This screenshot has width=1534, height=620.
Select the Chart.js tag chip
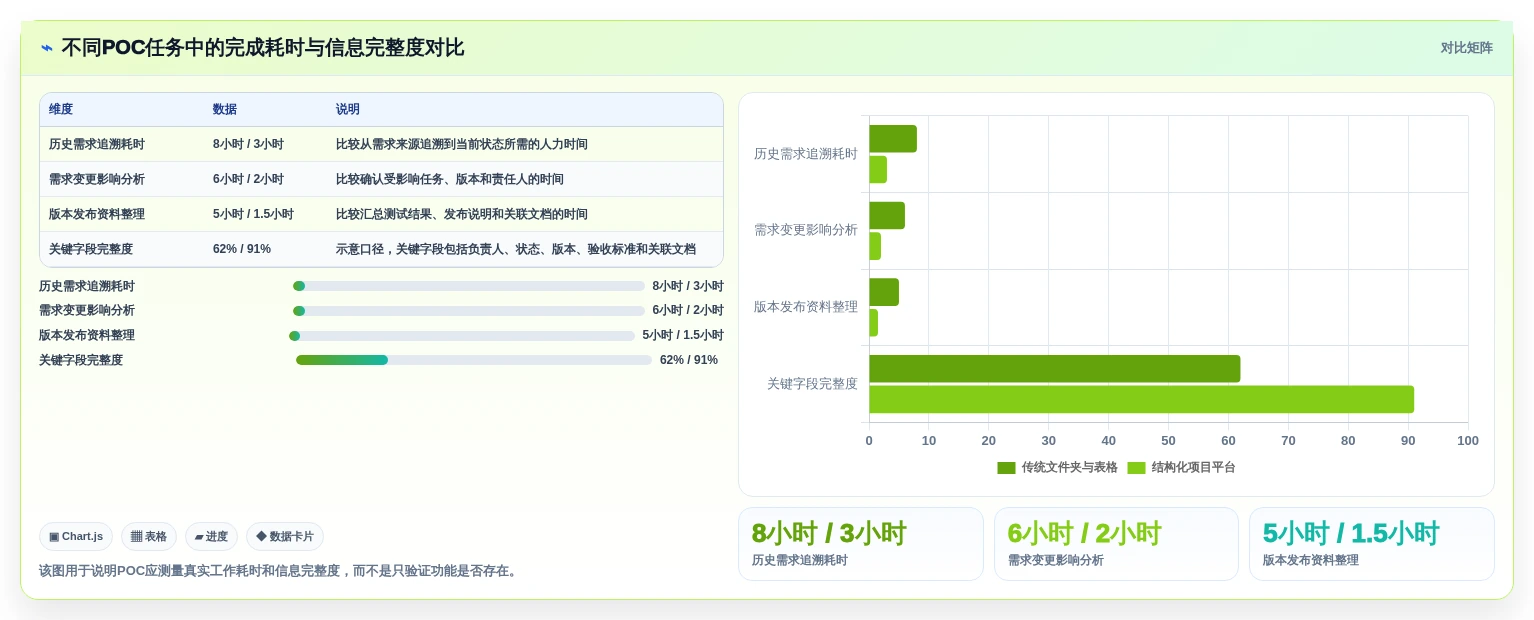click(76, 537)
